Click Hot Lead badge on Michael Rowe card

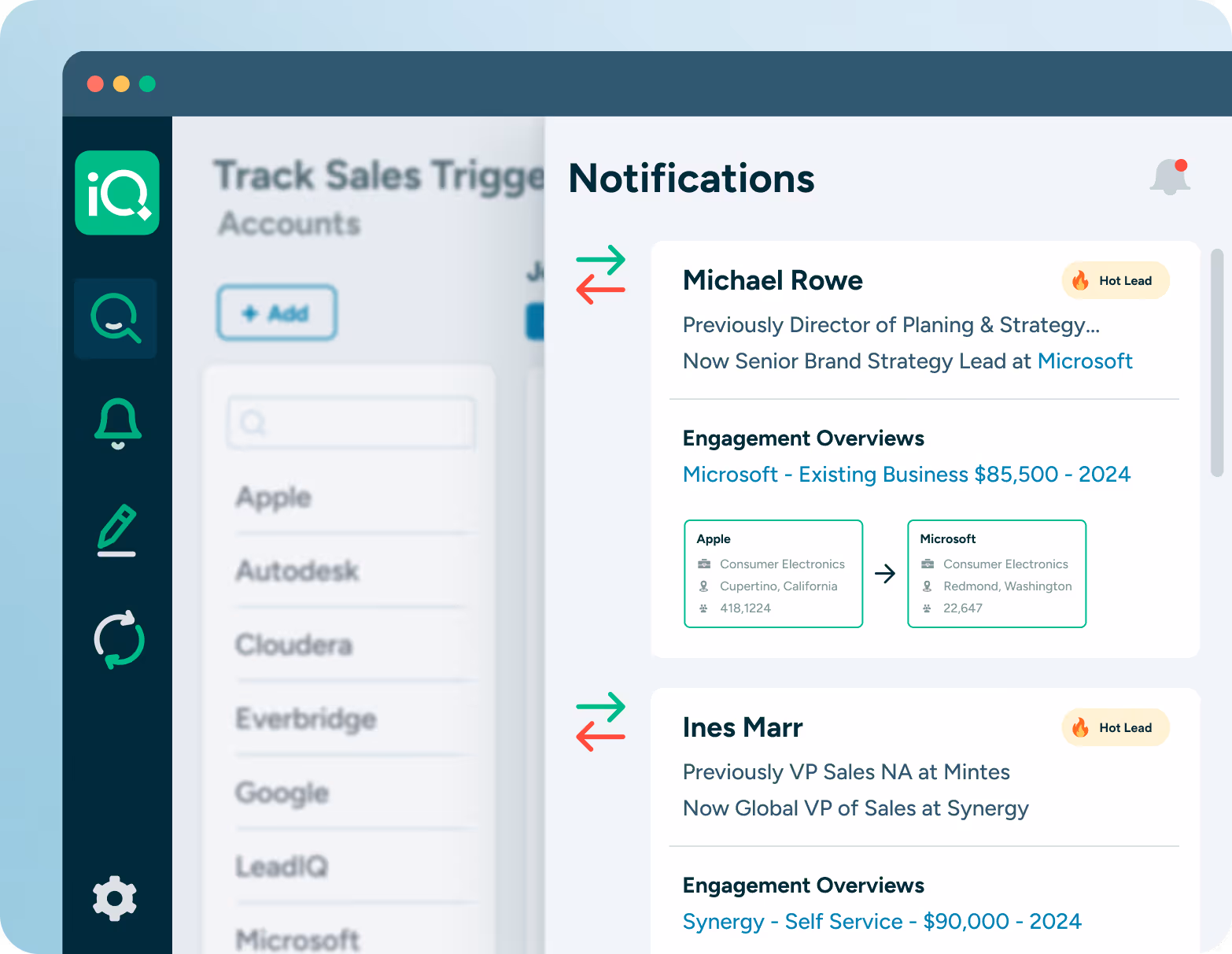[x=1116, y=280]
